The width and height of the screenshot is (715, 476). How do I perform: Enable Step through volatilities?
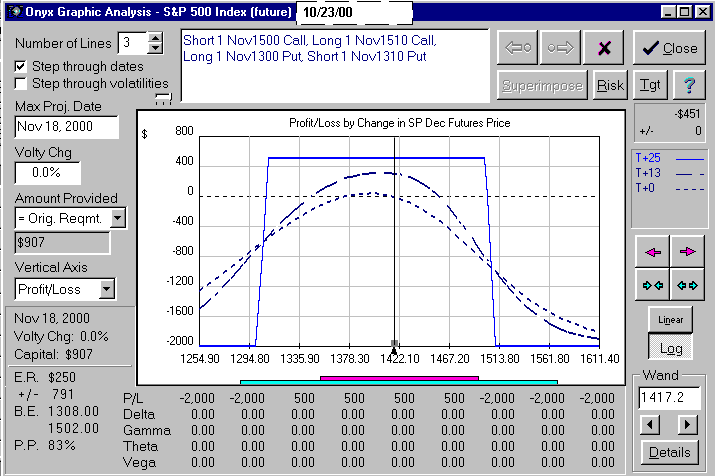pyautogui.click(x=21, y=84)
